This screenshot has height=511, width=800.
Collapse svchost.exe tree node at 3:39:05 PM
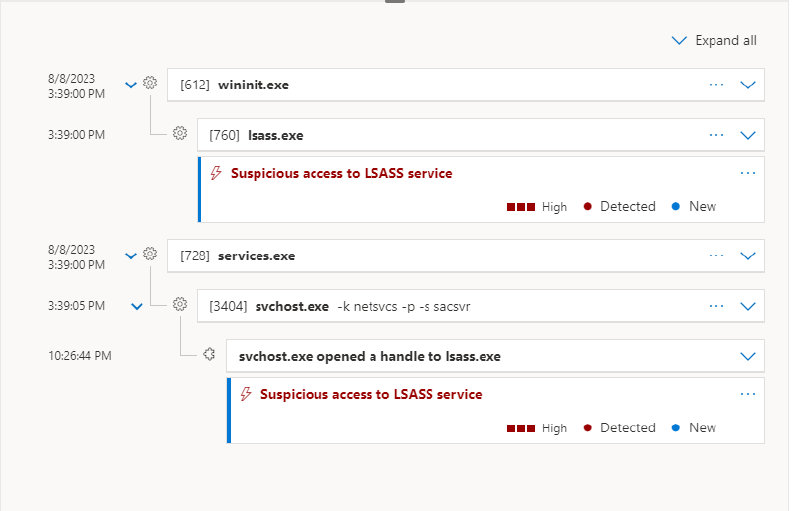click(x=137, y=306)
